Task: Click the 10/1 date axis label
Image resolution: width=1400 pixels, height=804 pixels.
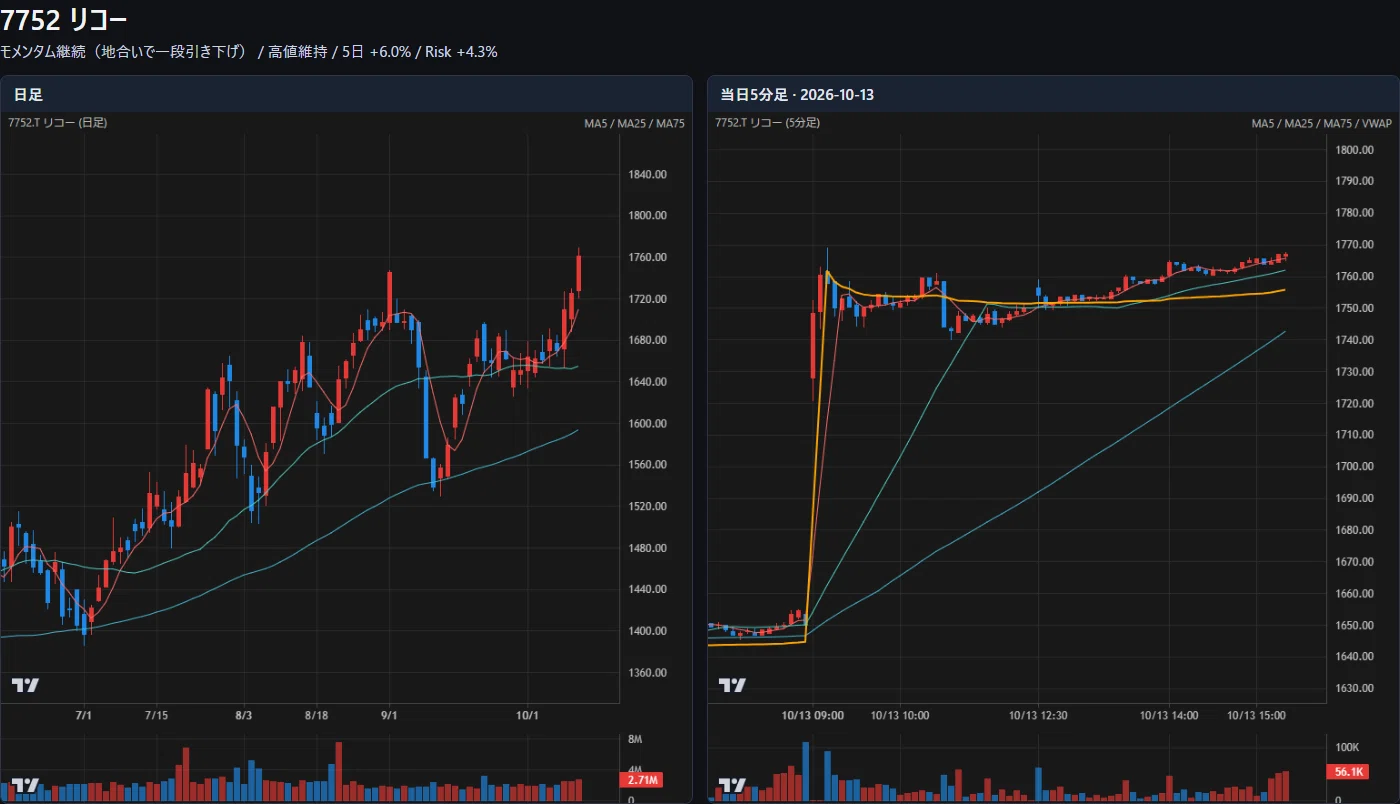Action: point(527,716)
